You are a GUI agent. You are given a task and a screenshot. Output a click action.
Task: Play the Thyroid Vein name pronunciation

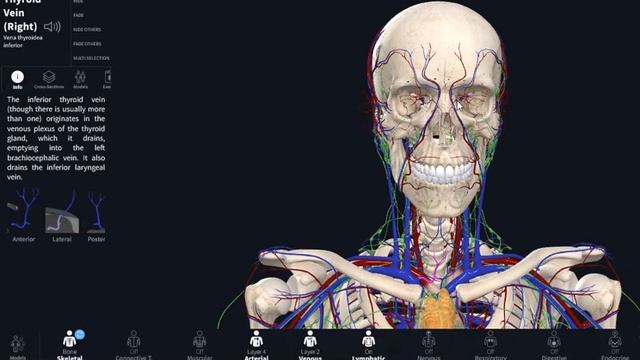point(52,27)
